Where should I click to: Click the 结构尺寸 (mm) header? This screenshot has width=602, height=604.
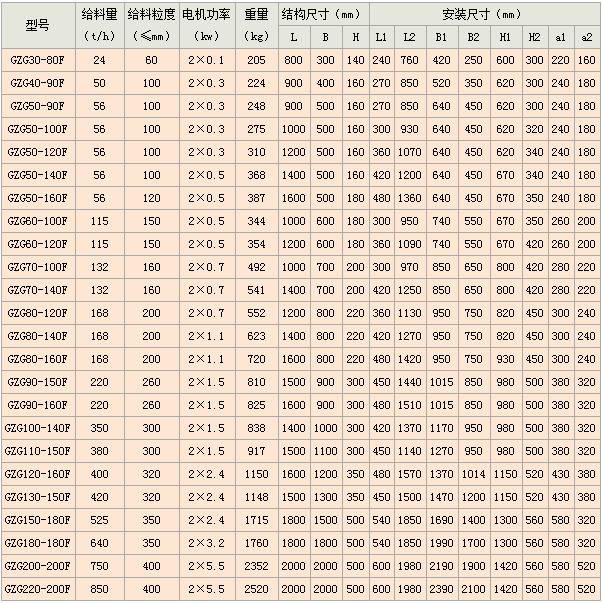tap(323, 15)
